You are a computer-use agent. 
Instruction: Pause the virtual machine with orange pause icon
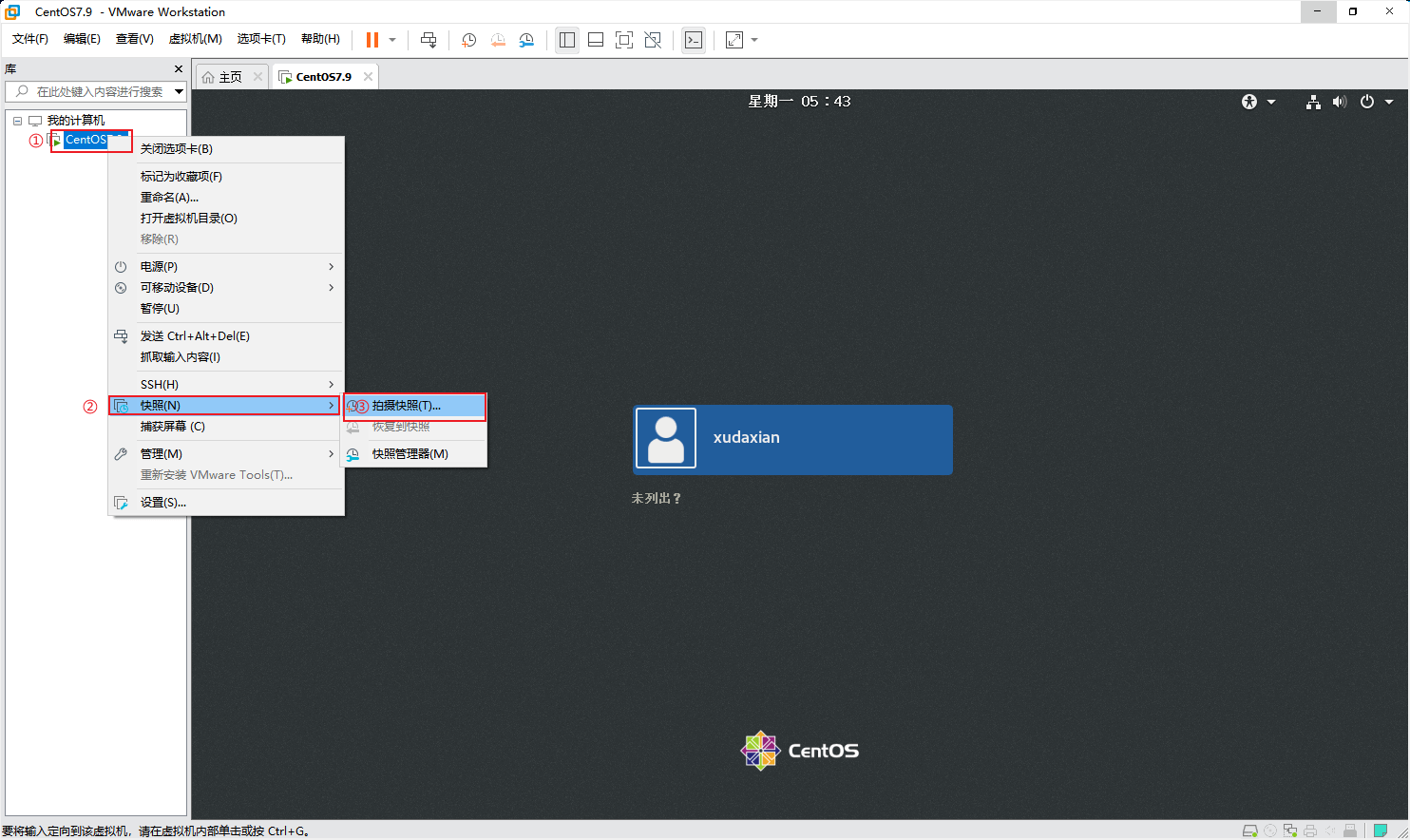tap(372, 40)
